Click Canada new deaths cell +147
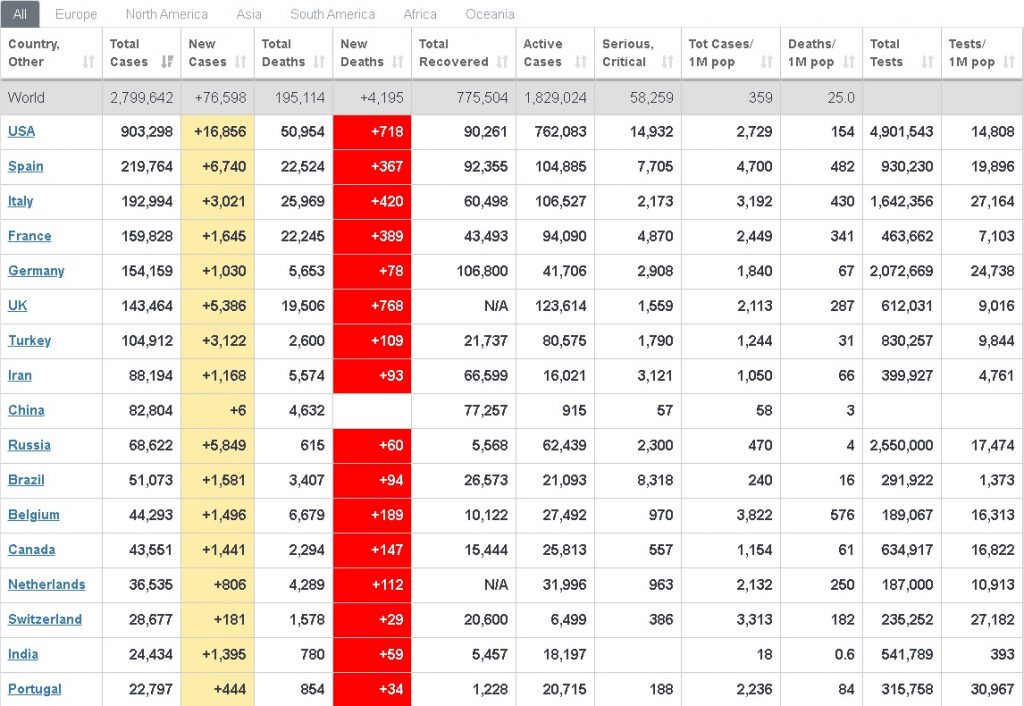This screenshot has height=706, width=1024. tap(372, 550)
